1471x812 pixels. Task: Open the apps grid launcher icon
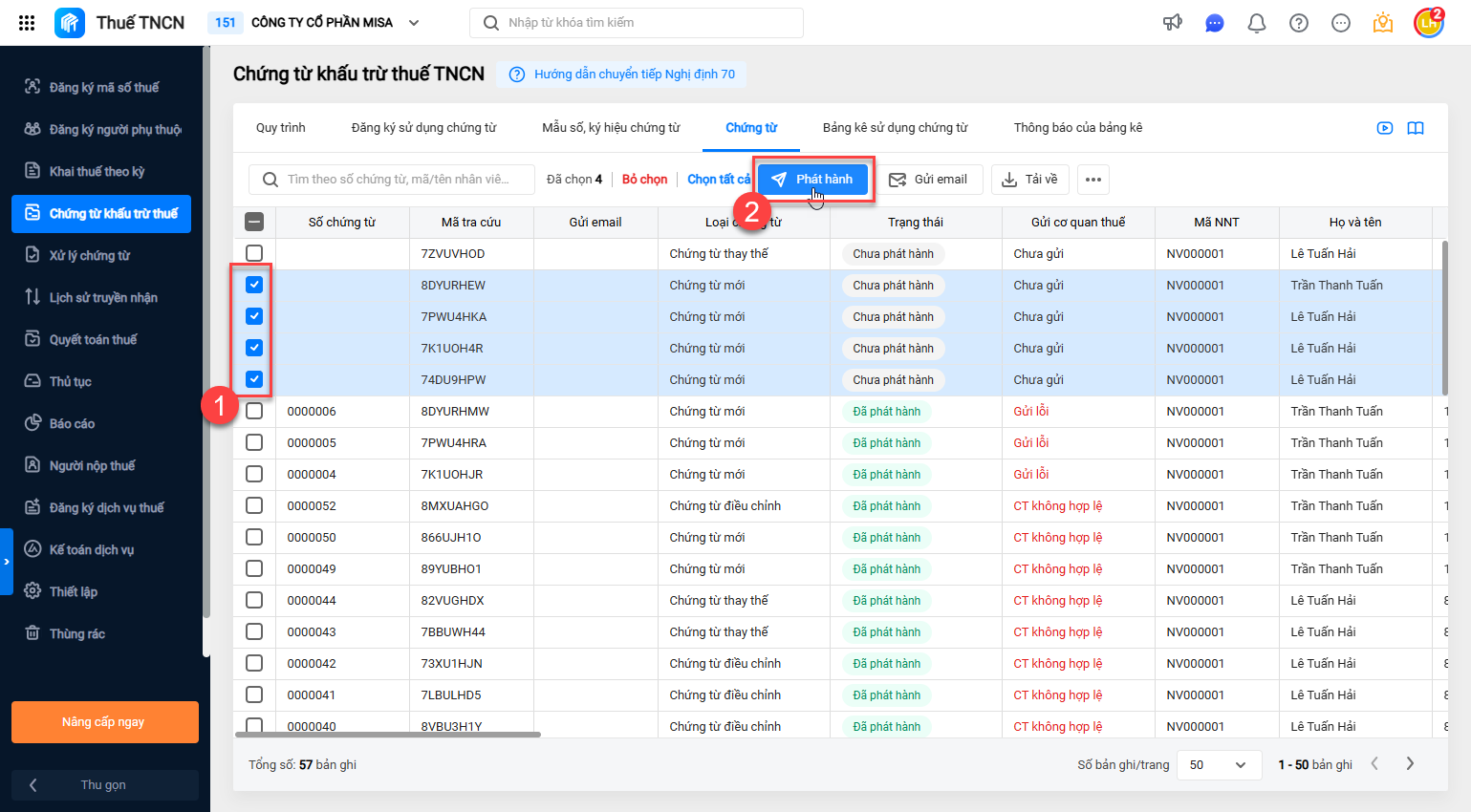pyautogui.click(x=27, y=23)
